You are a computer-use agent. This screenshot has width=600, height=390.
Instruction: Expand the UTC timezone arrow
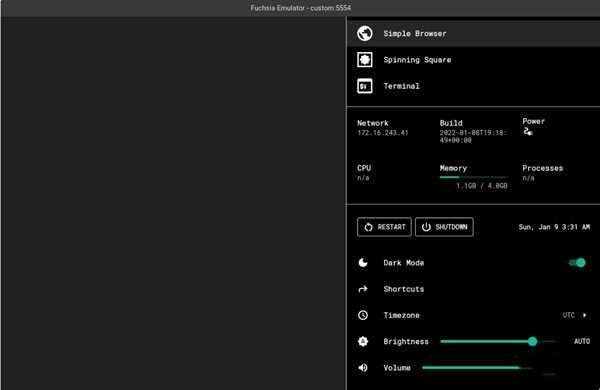coord(584,315)
